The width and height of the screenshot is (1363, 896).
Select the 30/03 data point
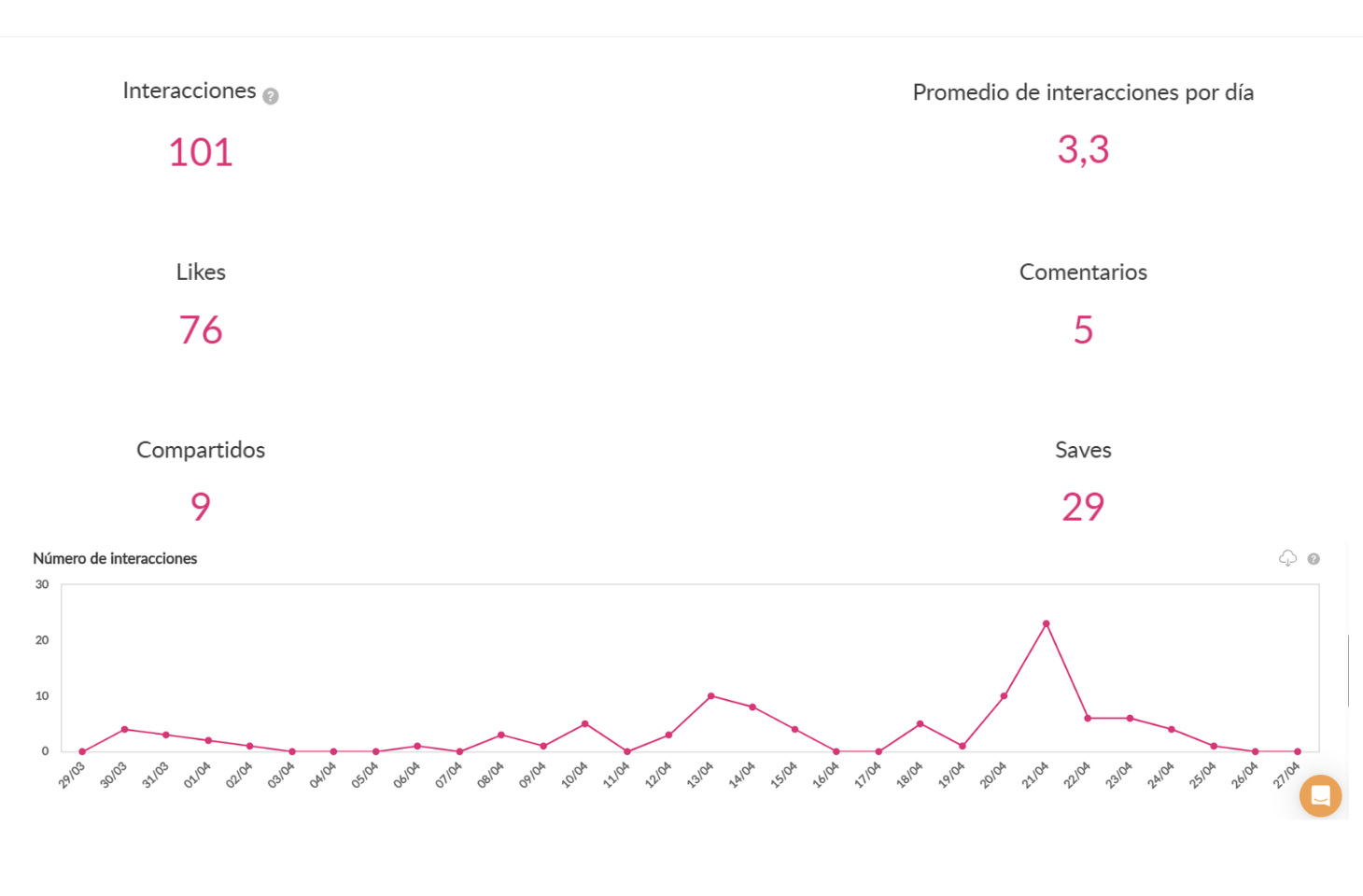pyautogui.click(x=124, y=729)
